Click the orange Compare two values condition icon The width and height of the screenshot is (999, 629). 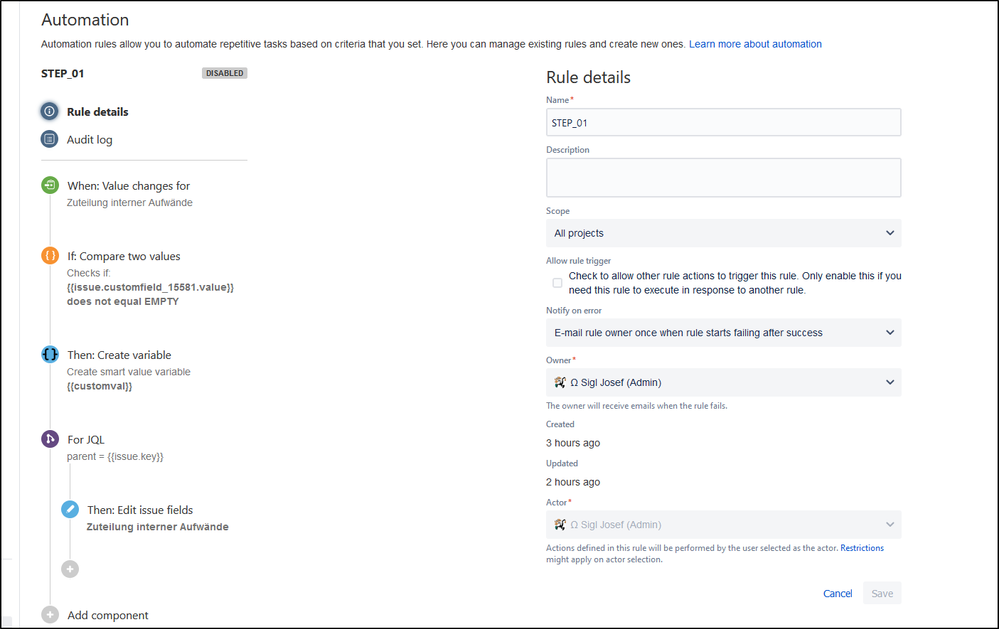point(50,255)
